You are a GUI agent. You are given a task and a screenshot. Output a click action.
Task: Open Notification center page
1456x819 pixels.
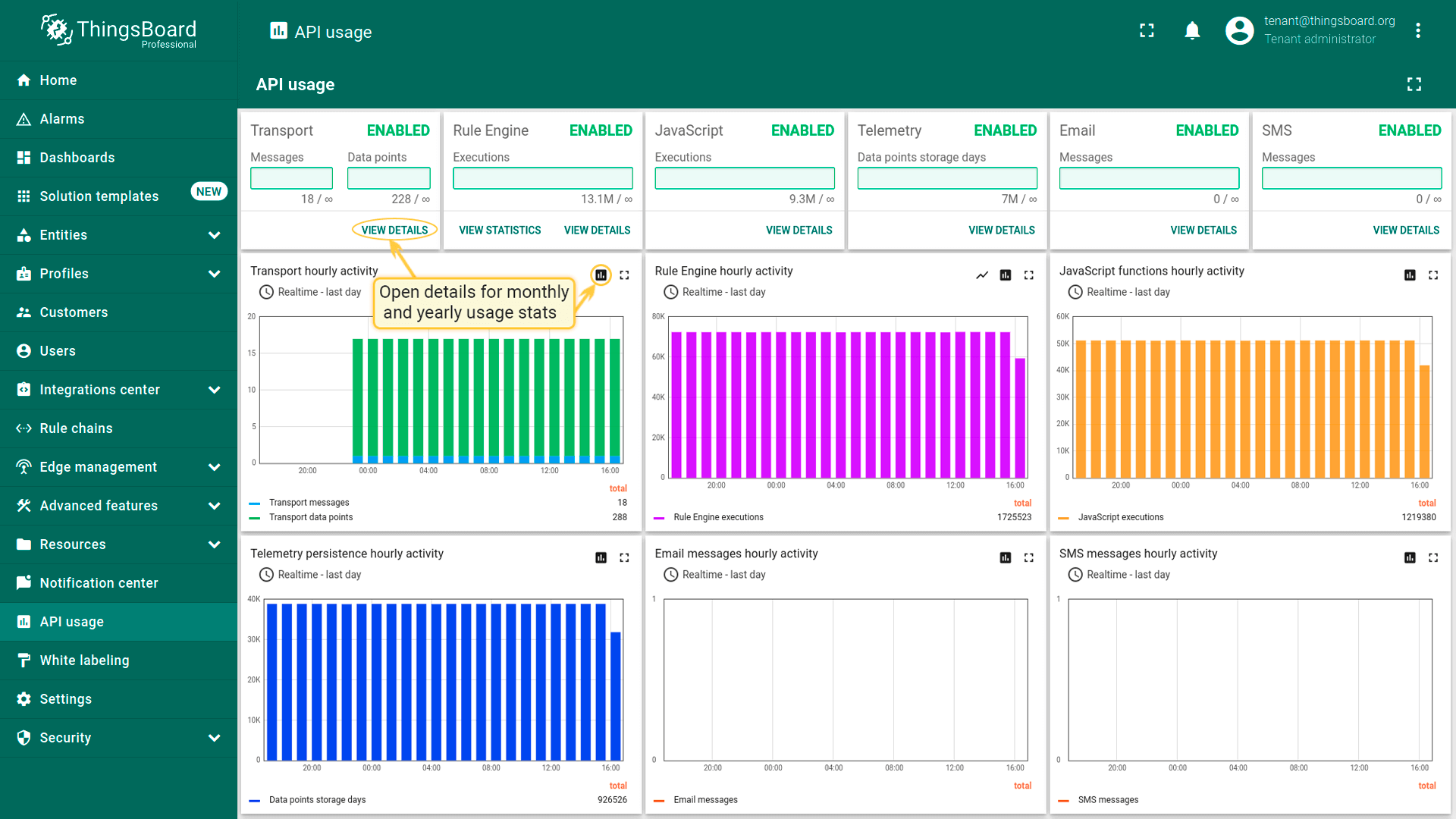pos(118,583)
